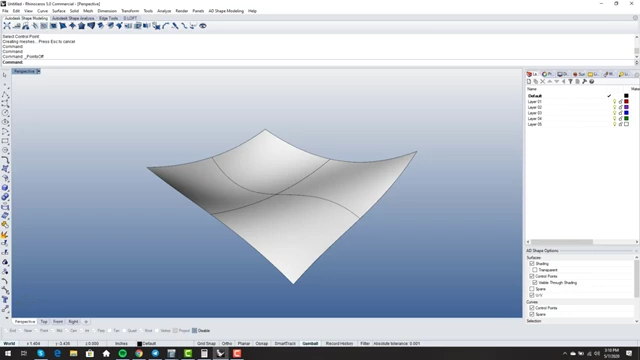
Task: Switch to Edge Tools toolbar tab
Action: click(x=109, y=18)
